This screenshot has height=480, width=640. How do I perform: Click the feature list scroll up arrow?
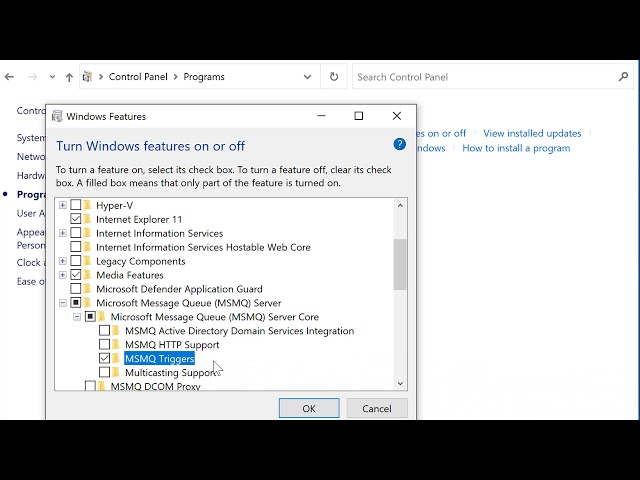click(400, 205)
